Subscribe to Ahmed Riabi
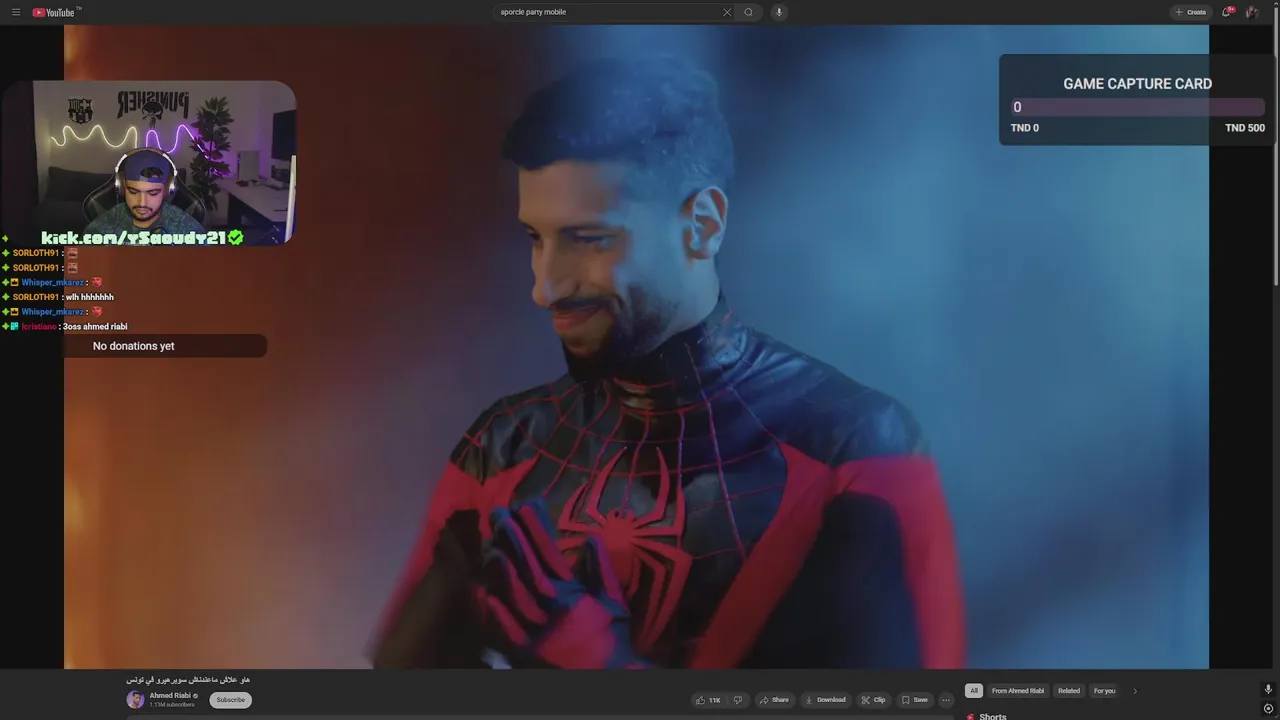 click(230, 700)
